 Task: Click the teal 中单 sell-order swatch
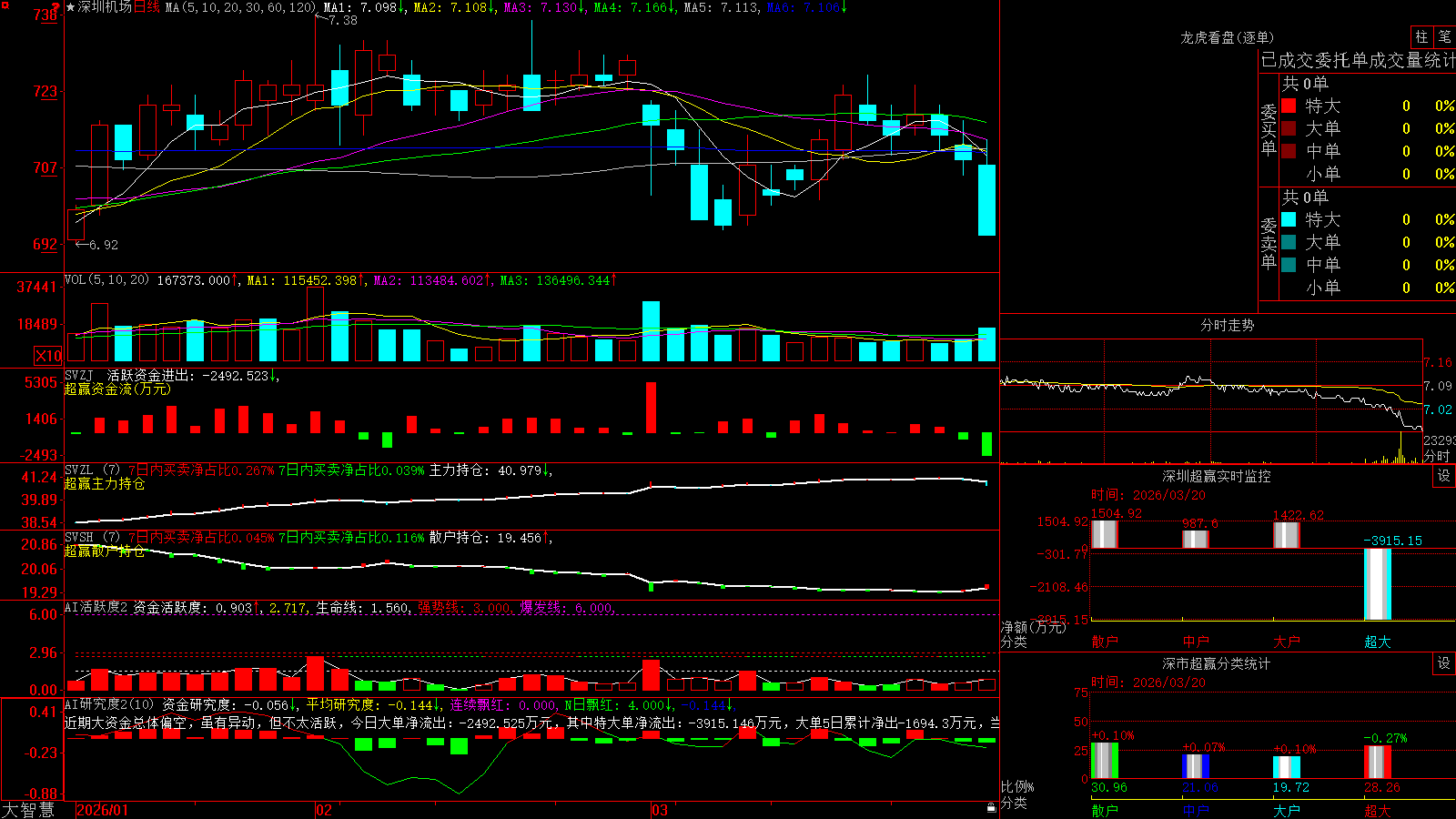1289,265
